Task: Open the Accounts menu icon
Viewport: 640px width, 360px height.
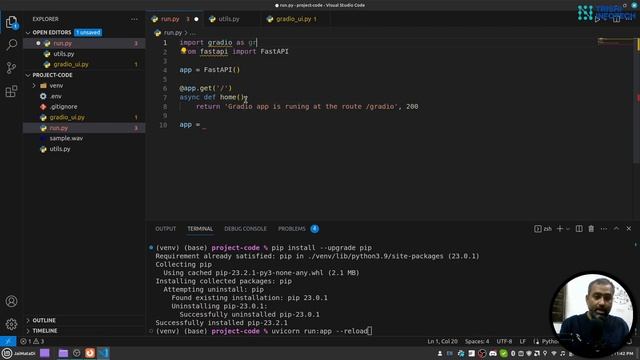Action: pos(11,301)
